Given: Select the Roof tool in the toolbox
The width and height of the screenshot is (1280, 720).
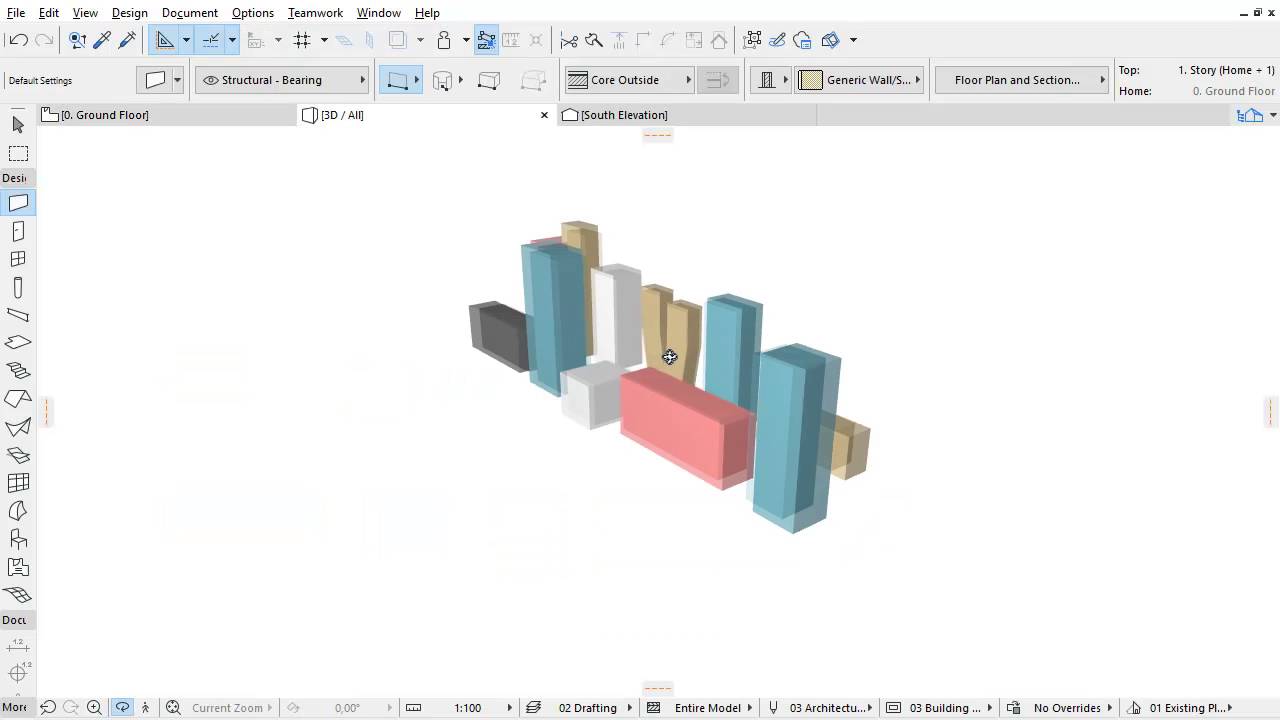Looking at the screenshot, I should click(x=18, y=399).
